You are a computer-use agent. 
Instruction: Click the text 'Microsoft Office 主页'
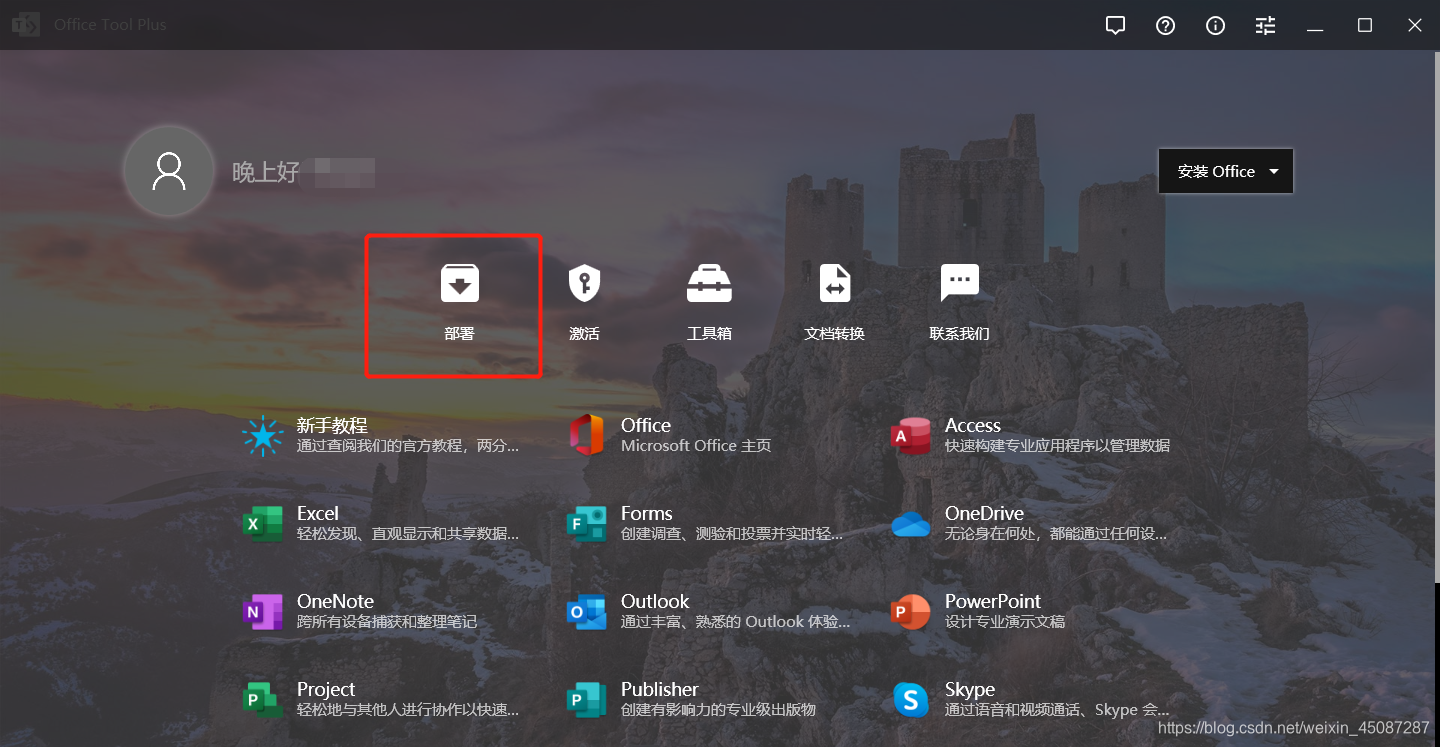coord(696,445)
